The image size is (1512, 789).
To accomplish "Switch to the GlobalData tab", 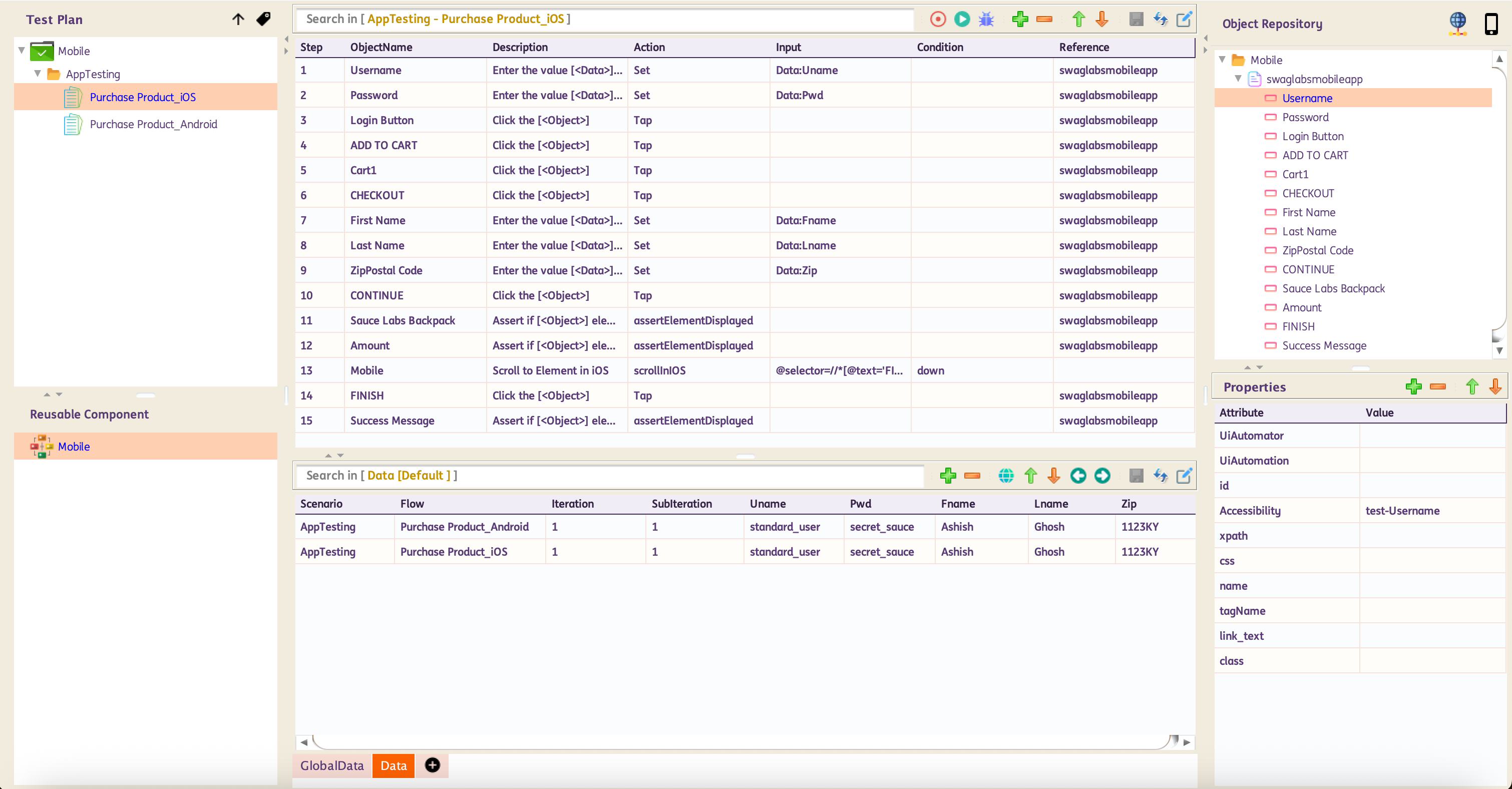I will tap(331, 765).
